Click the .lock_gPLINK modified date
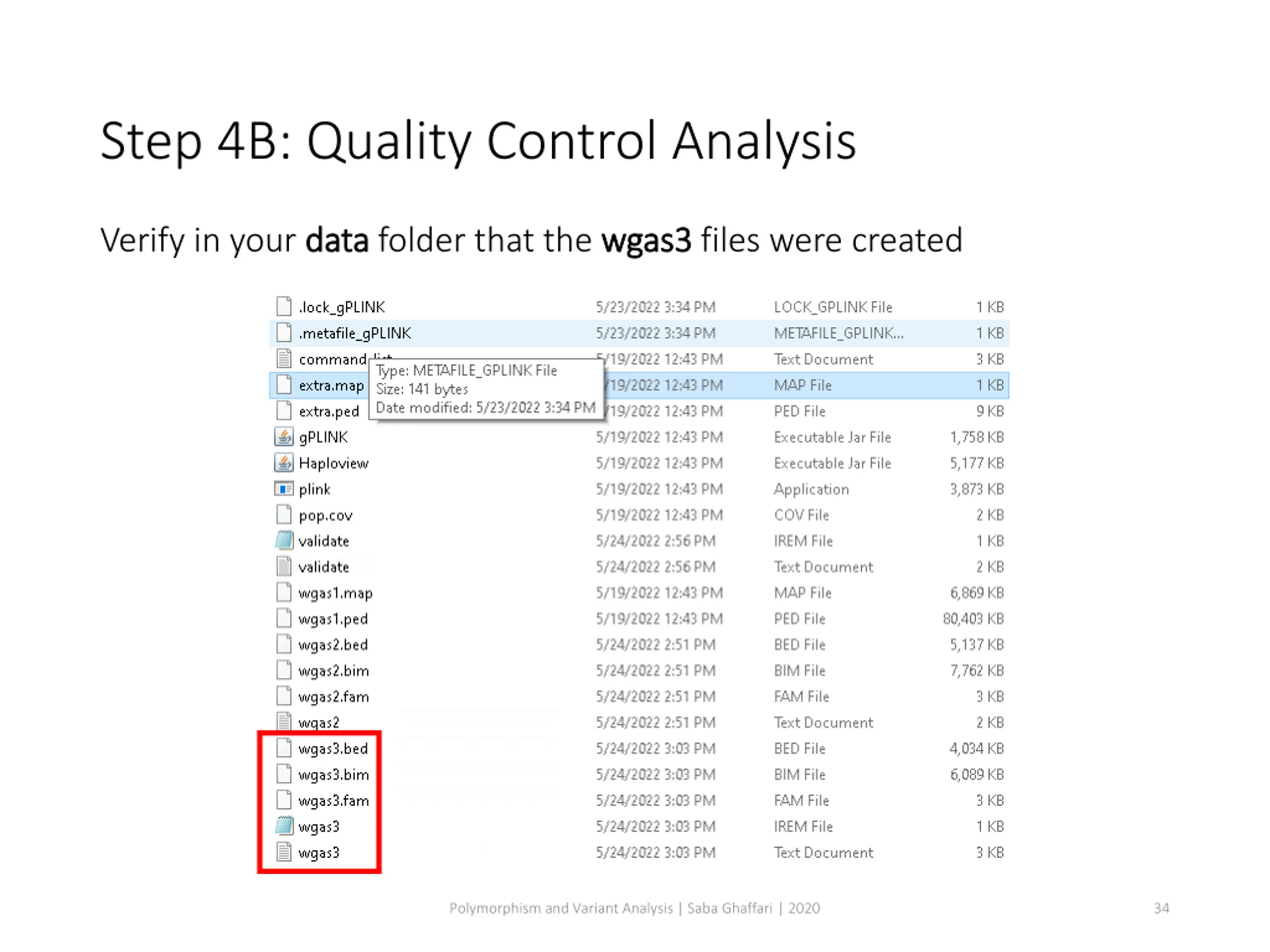Image resolution: width=1270 pixels, height=952 pixels. tap(656, 307)
